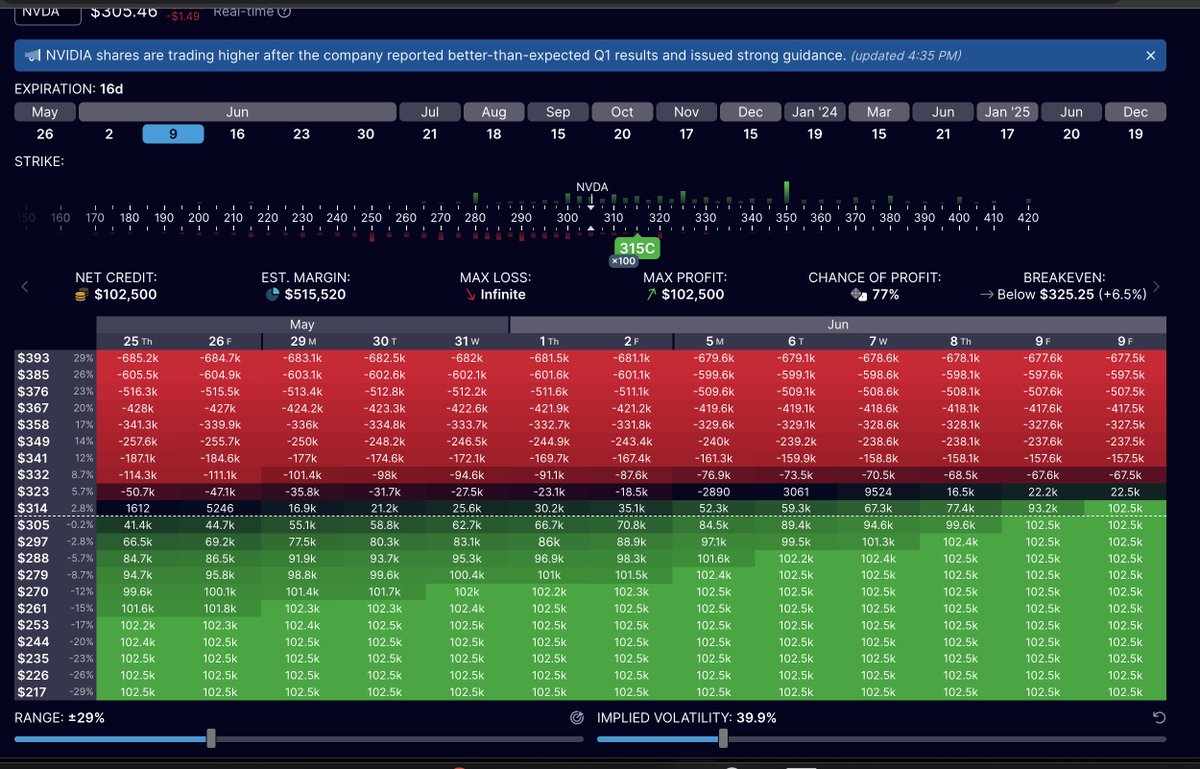The height and width of the screenshot is (769, 1200).
Task: Click the Implied Volatility slider handle
Action: (723, 739)
